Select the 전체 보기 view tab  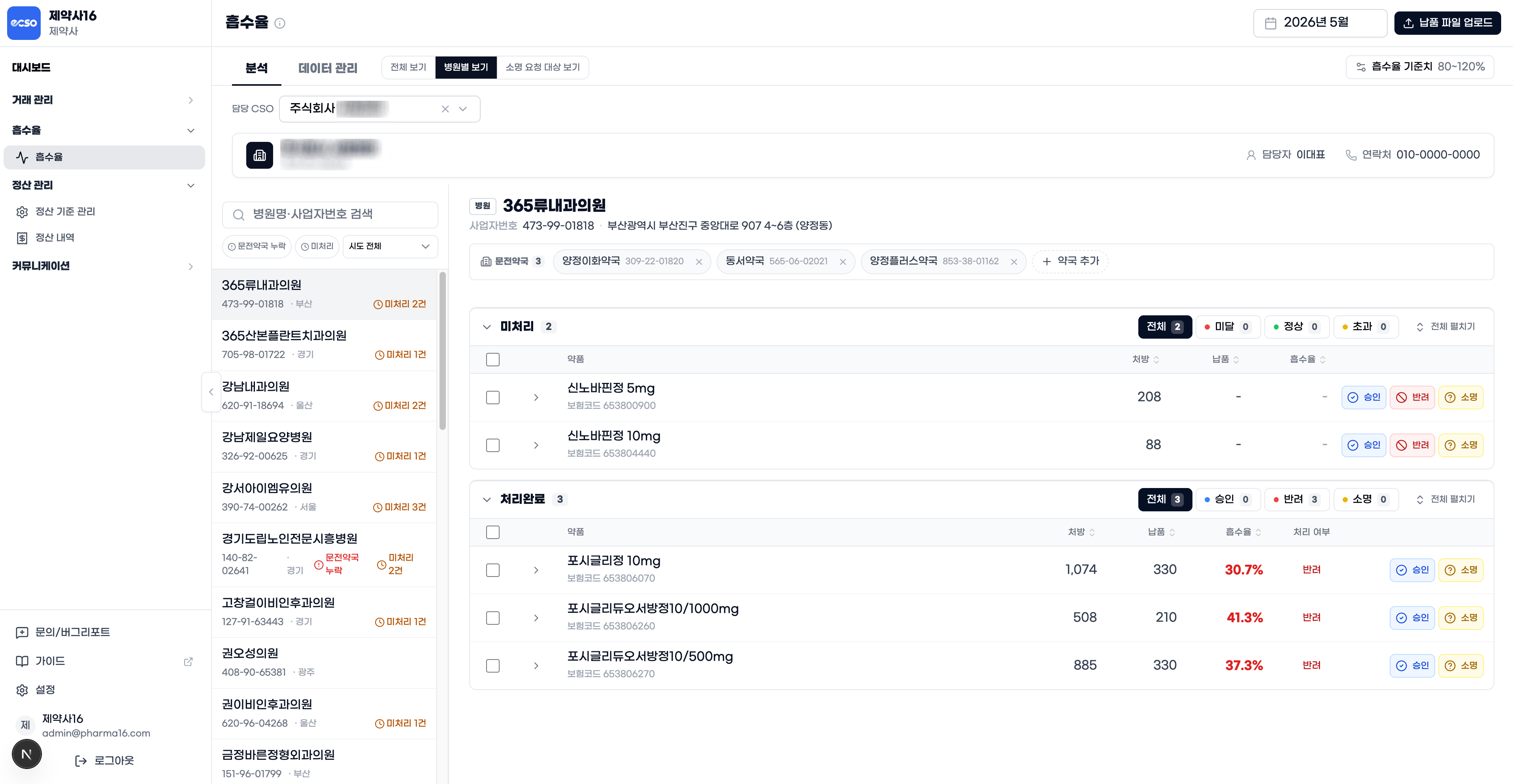click(x=408, y=68)
